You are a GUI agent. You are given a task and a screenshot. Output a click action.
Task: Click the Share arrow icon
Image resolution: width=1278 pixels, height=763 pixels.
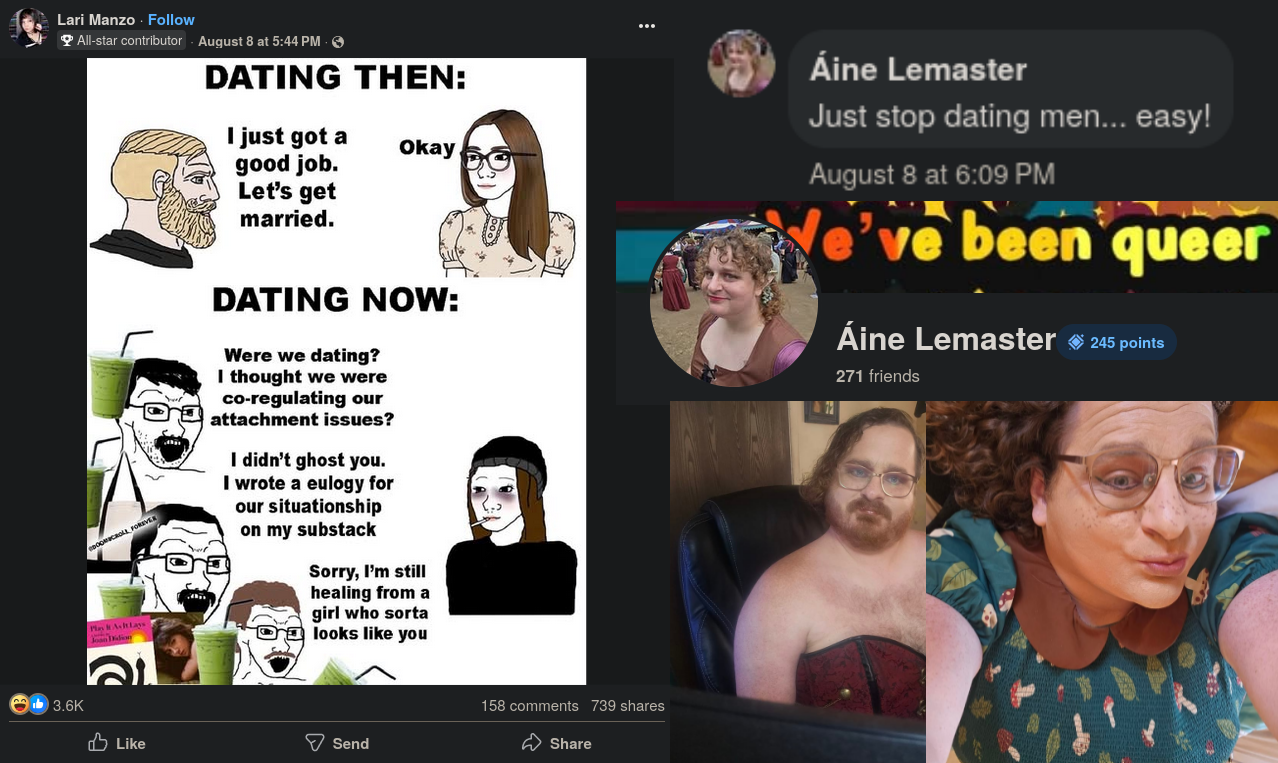coord(532,742)
